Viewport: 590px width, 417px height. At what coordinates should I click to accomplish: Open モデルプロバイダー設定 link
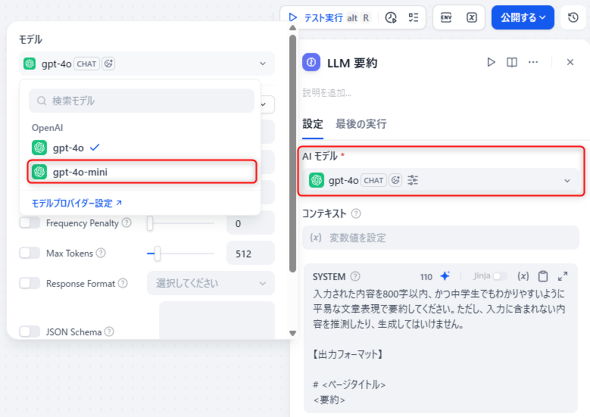point(77,203)
